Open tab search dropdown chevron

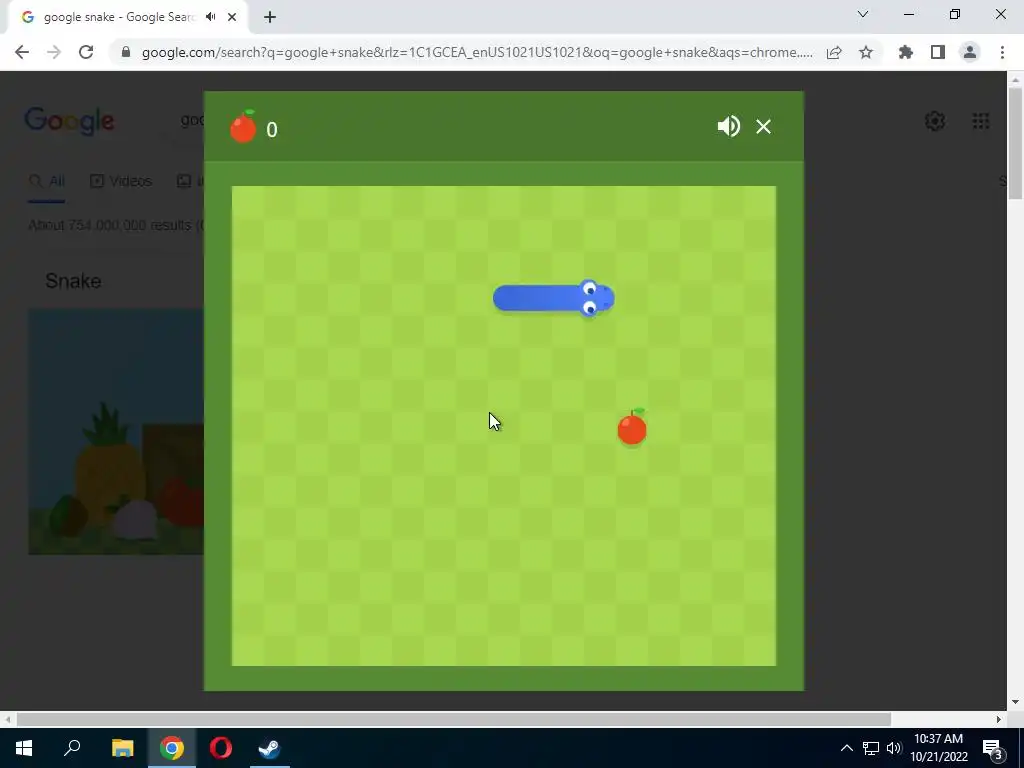tap(863, 14)
